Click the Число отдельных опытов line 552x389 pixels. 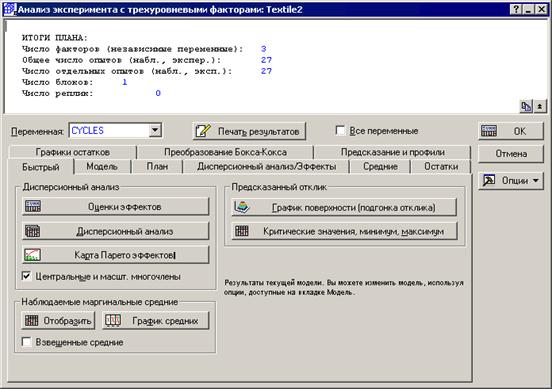click(147, 71)
